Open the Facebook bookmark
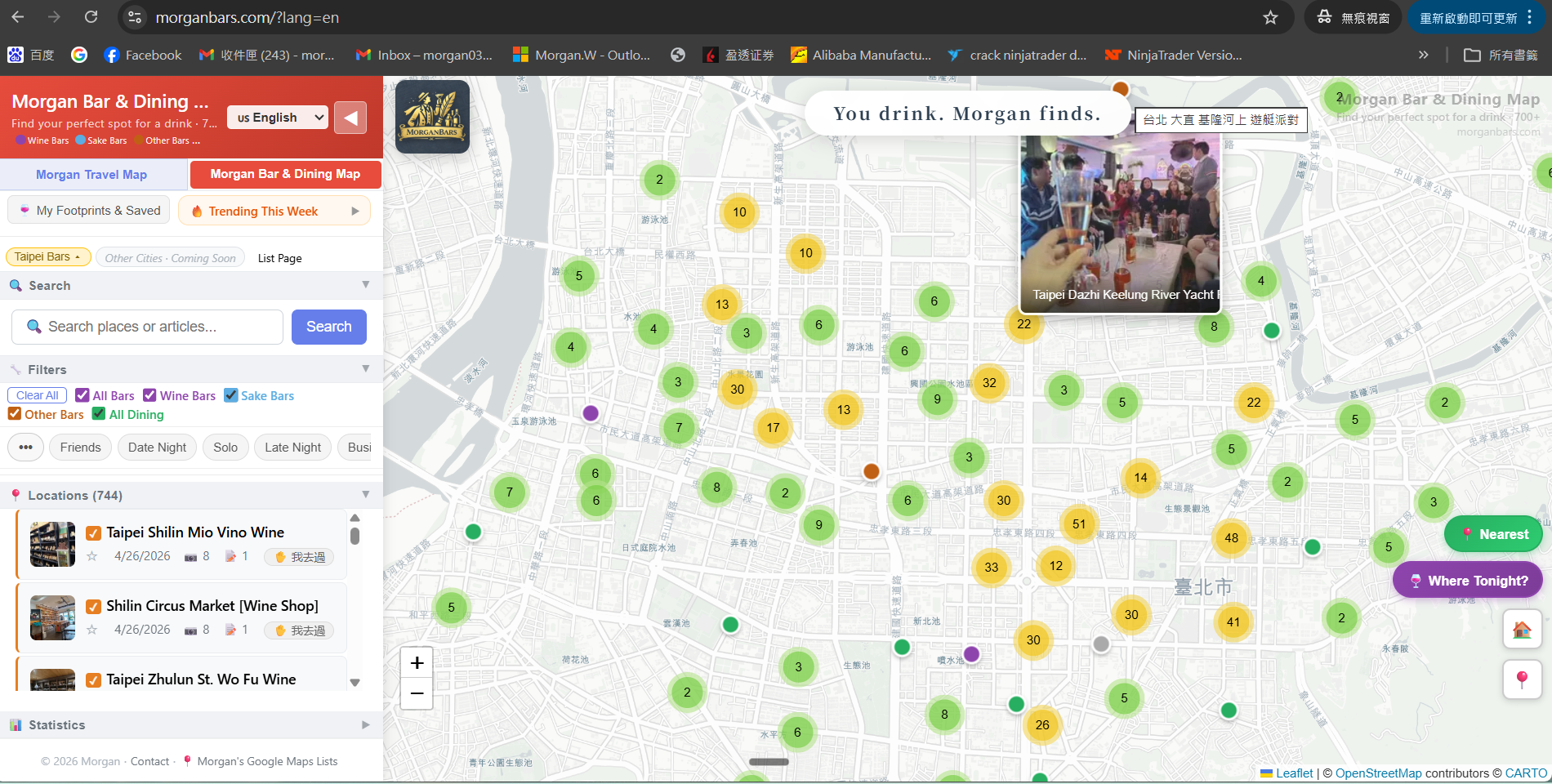 click(143, 55)
